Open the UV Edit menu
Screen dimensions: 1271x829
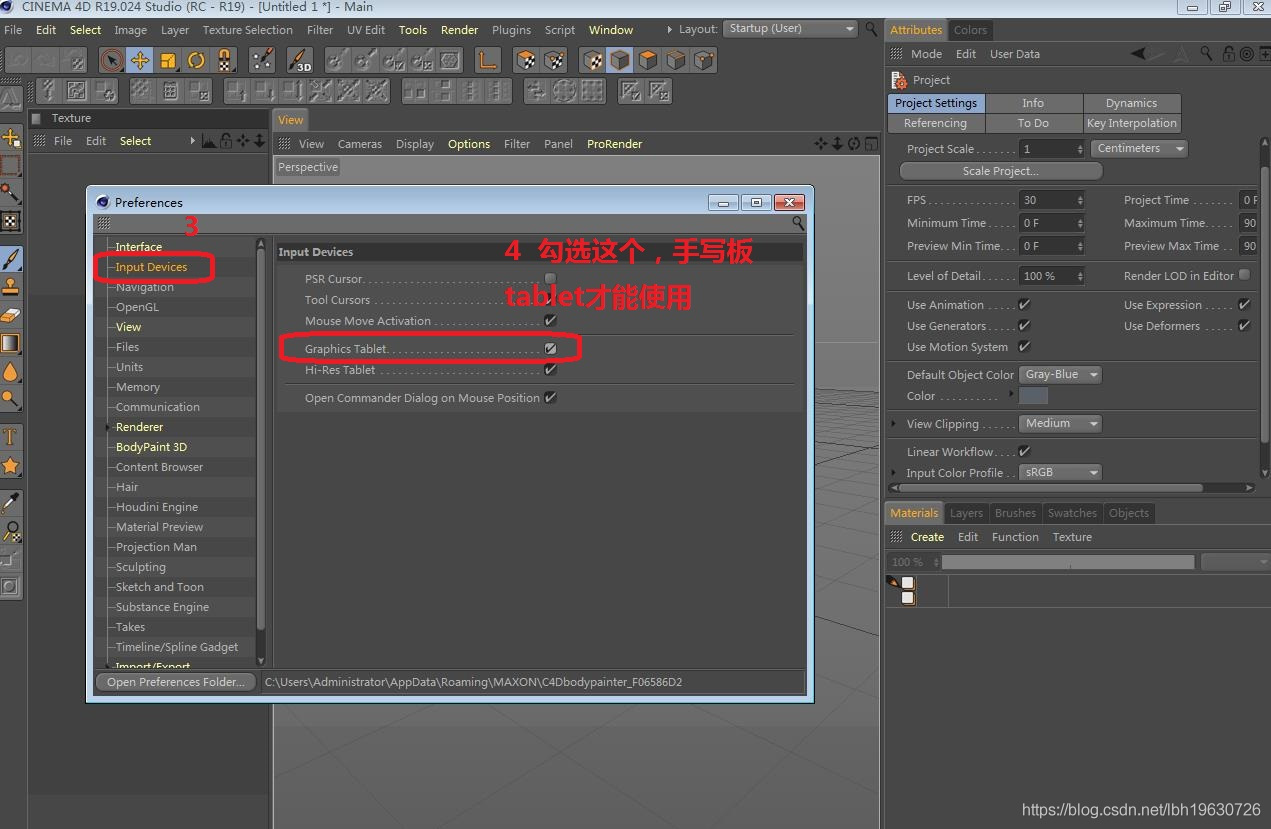(366, 30)
